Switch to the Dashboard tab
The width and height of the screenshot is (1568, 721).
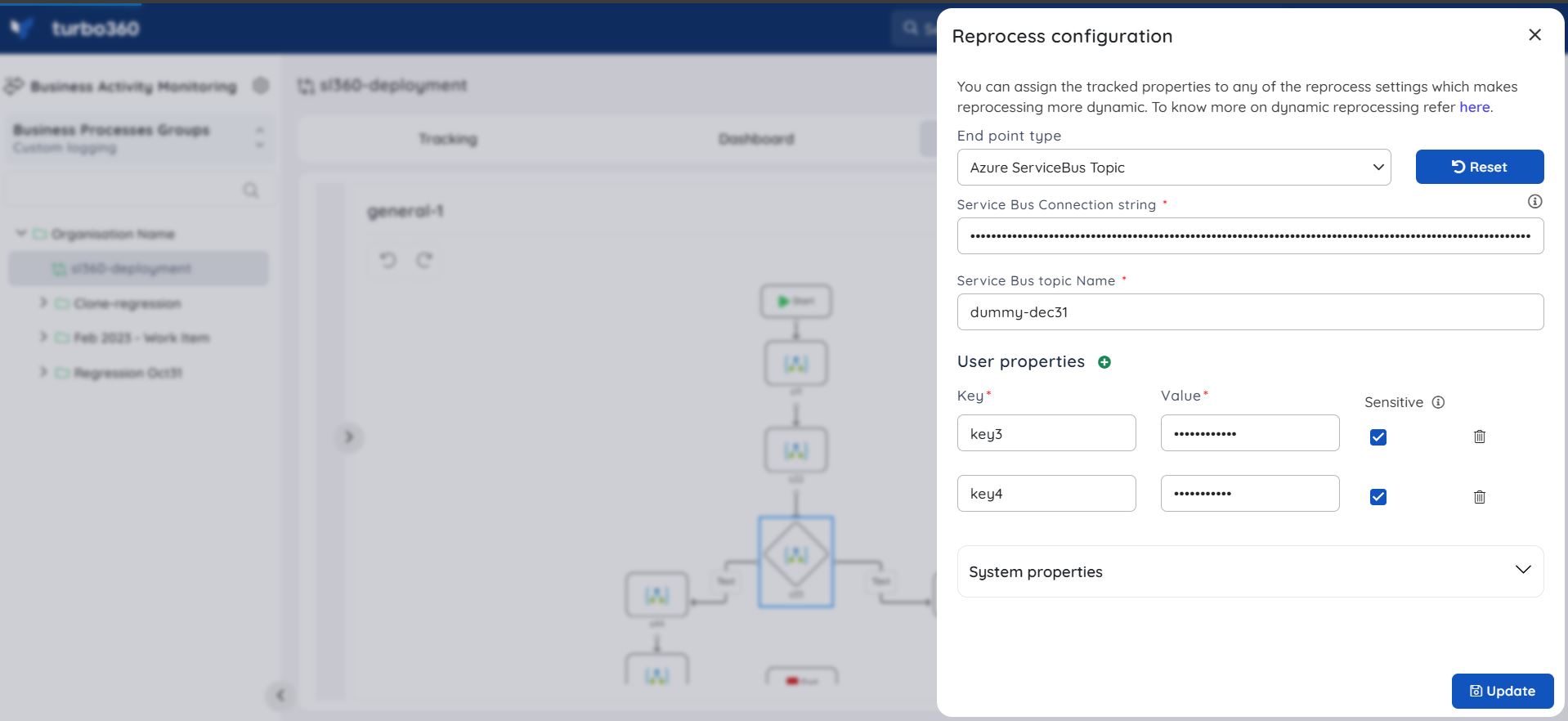[x=756, y=139]
